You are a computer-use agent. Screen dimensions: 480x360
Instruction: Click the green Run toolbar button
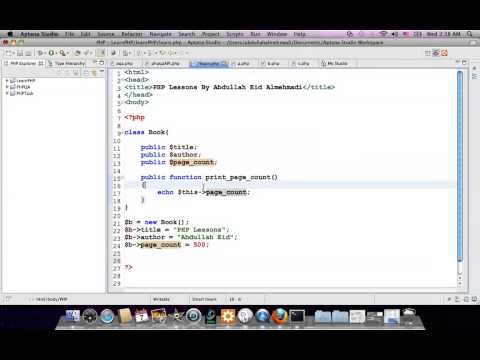pyautogui.click(x=51, y=53)
